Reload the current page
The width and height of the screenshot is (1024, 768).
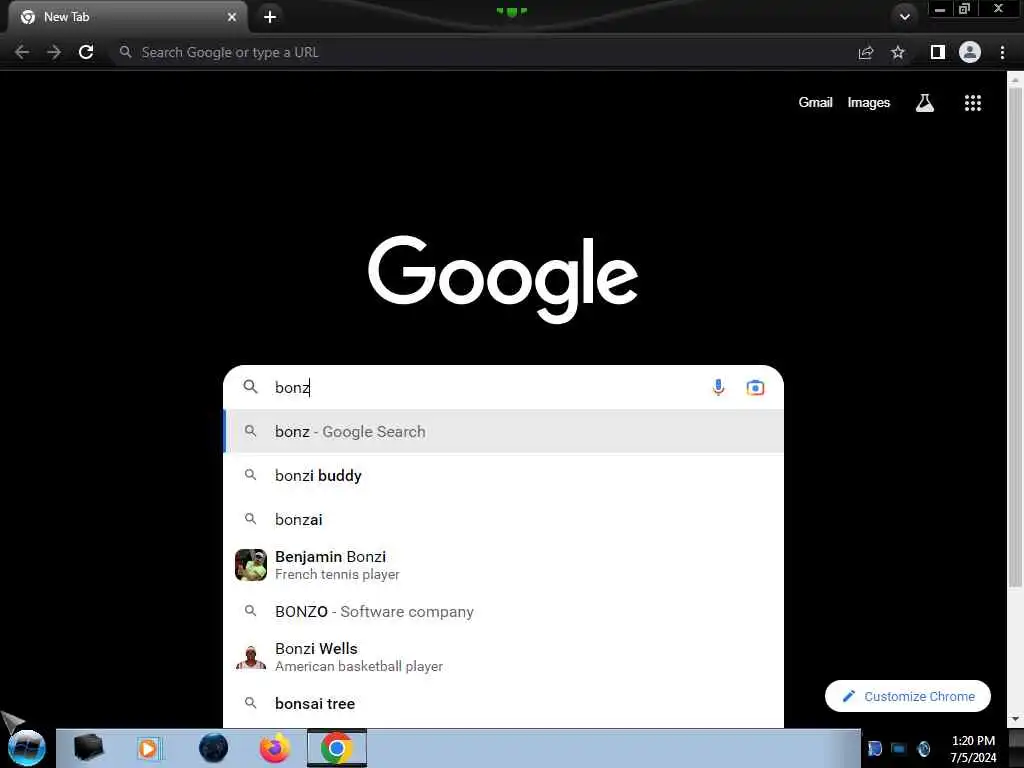coord(86,52)
